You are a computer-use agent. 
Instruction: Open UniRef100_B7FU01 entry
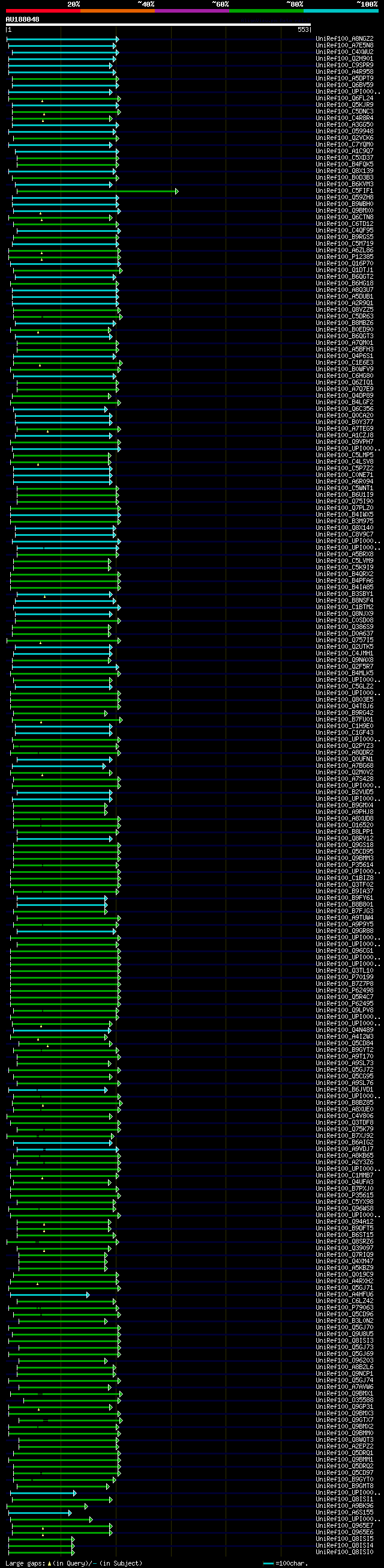344,720
